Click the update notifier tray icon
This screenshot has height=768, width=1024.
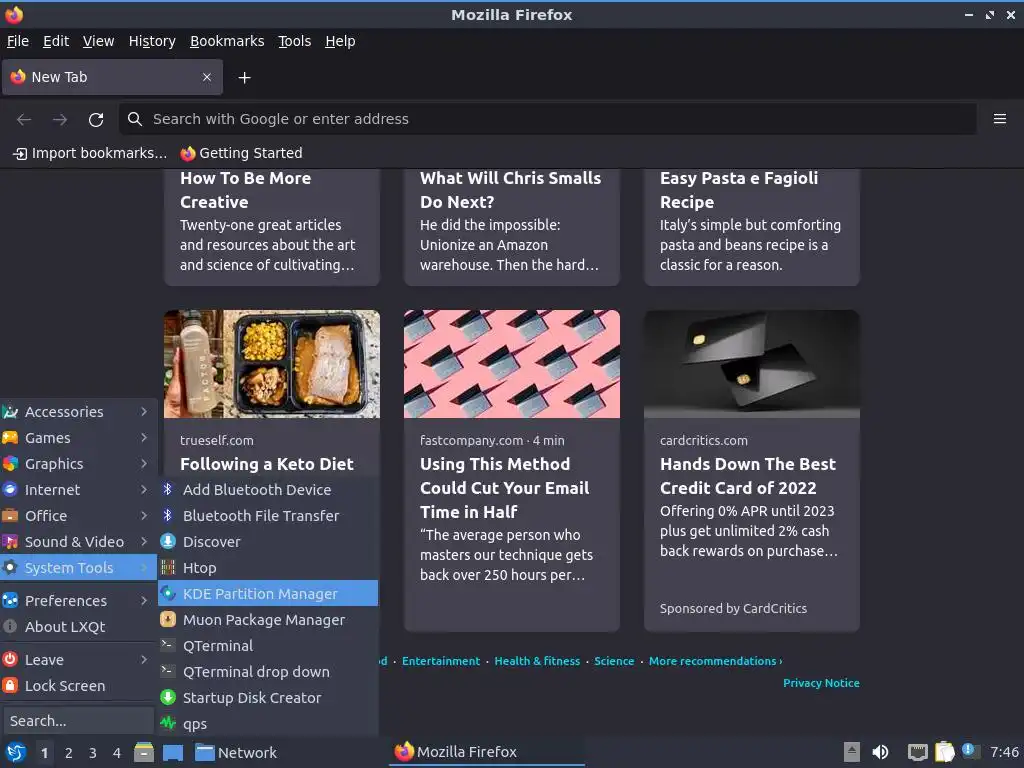point(970,751)
